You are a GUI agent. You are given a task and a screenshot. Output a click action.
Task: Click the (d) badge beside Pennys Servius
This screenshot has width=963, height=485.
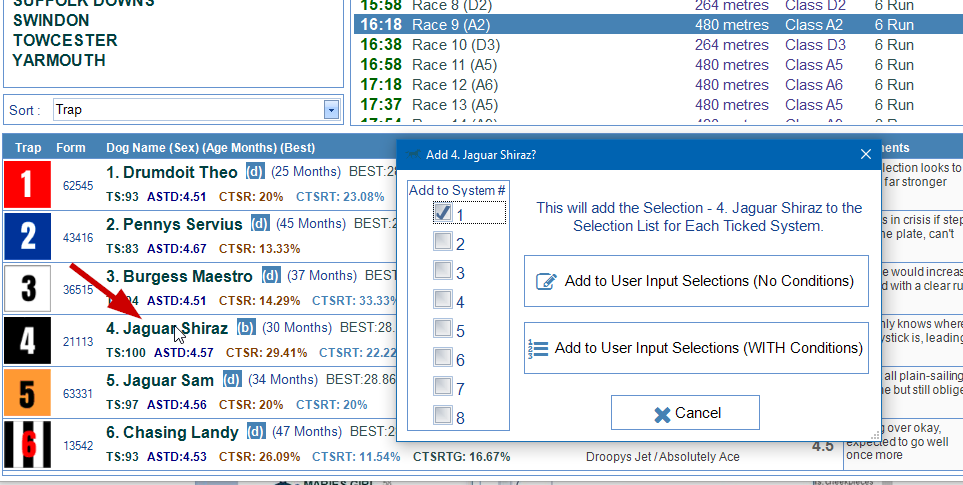(x=260, y=223)
